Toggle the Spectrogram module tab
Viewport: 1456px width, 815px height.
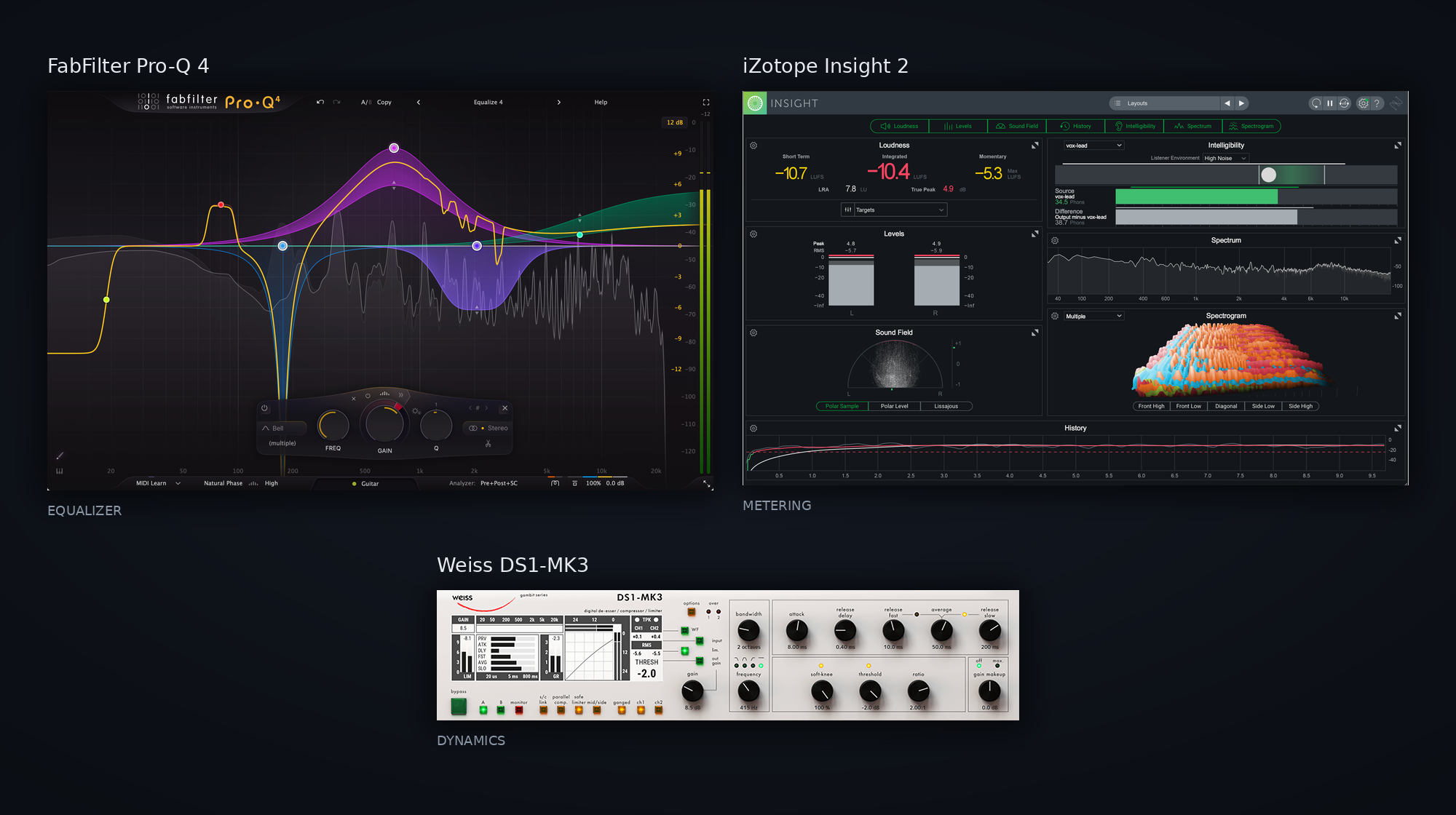coord(1251,126)
